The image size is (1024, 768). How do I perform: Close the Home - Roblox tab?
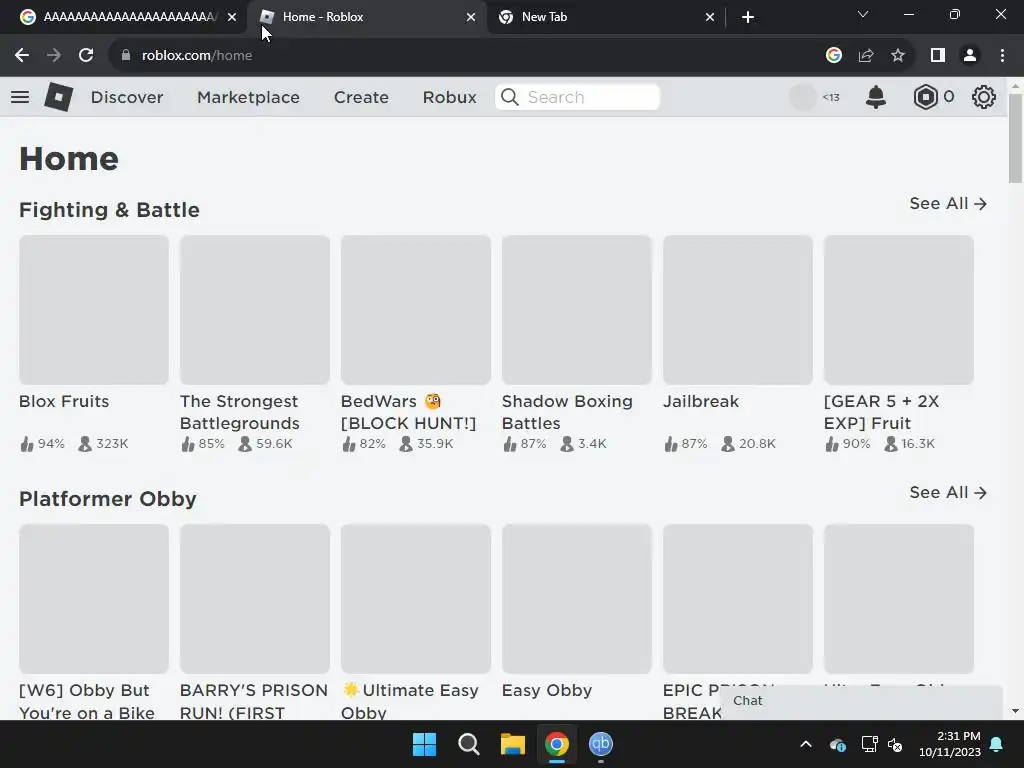(x=471, y=17)
